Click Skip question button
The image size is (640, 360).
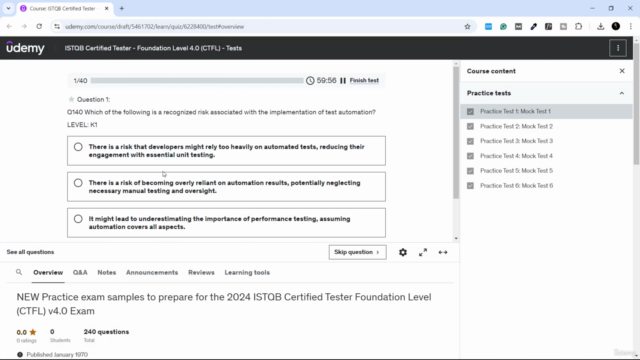pyautogui.click(x=357, y=252)
